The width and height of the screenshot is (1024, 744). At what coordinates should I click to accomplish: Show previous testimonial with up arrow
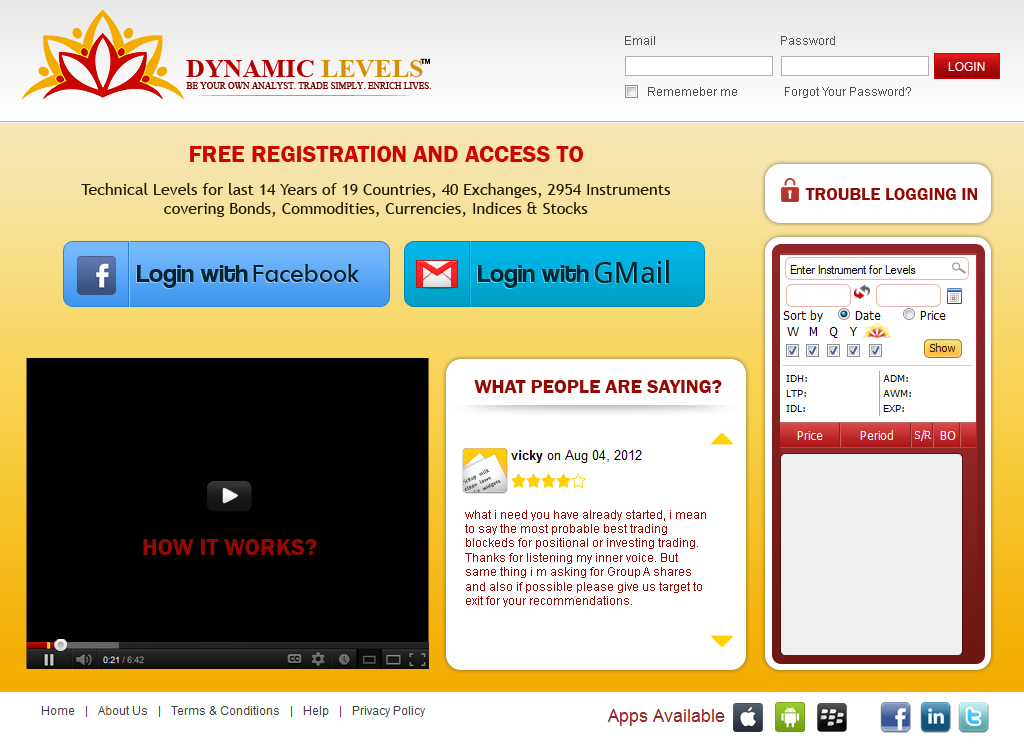pyautogui.click(x=722, y=439)
